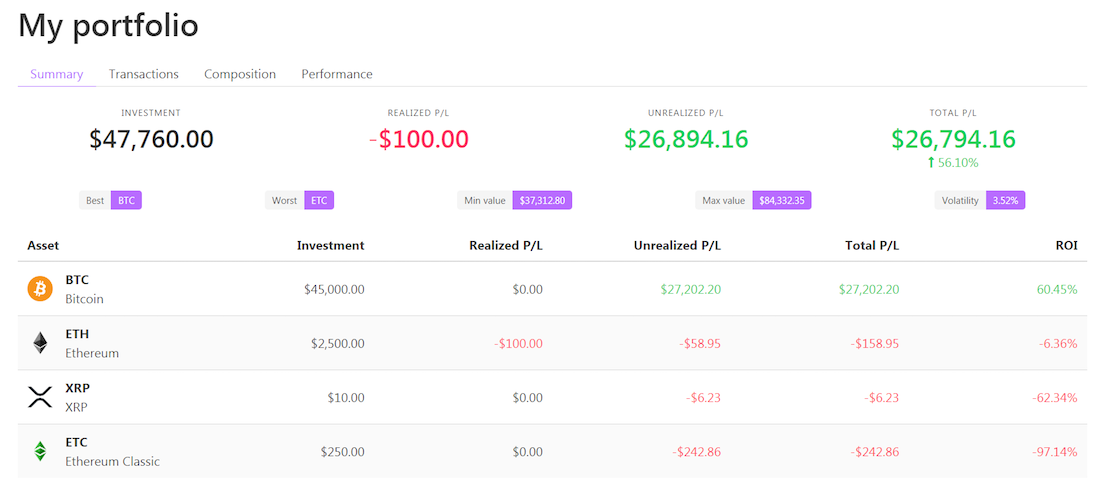
Task: Click the Best BTC badge
Action: [110, 200]
